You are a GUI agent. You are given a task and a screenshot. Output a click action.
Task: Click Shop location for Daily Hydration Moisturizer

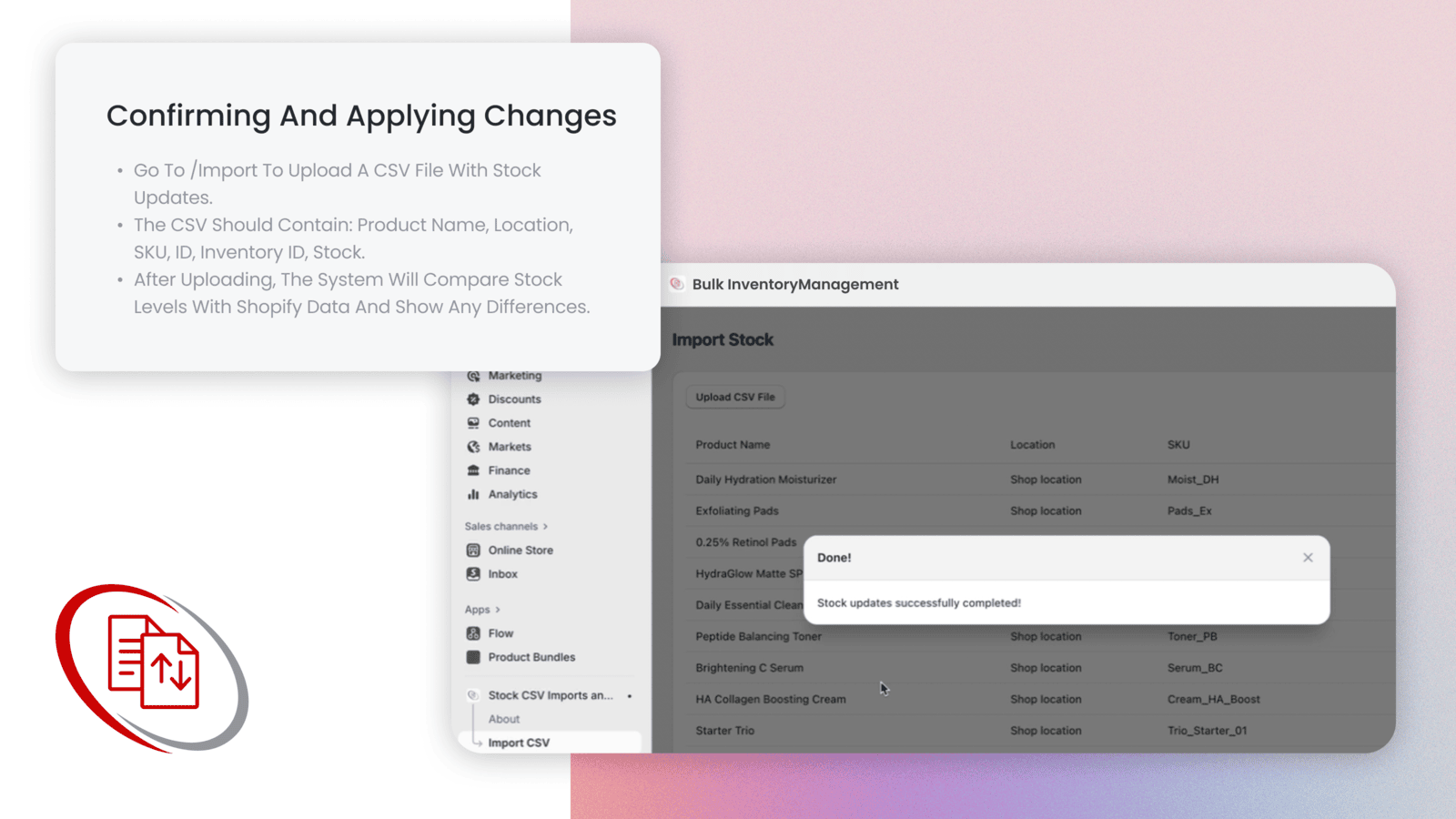point(1046,480)
